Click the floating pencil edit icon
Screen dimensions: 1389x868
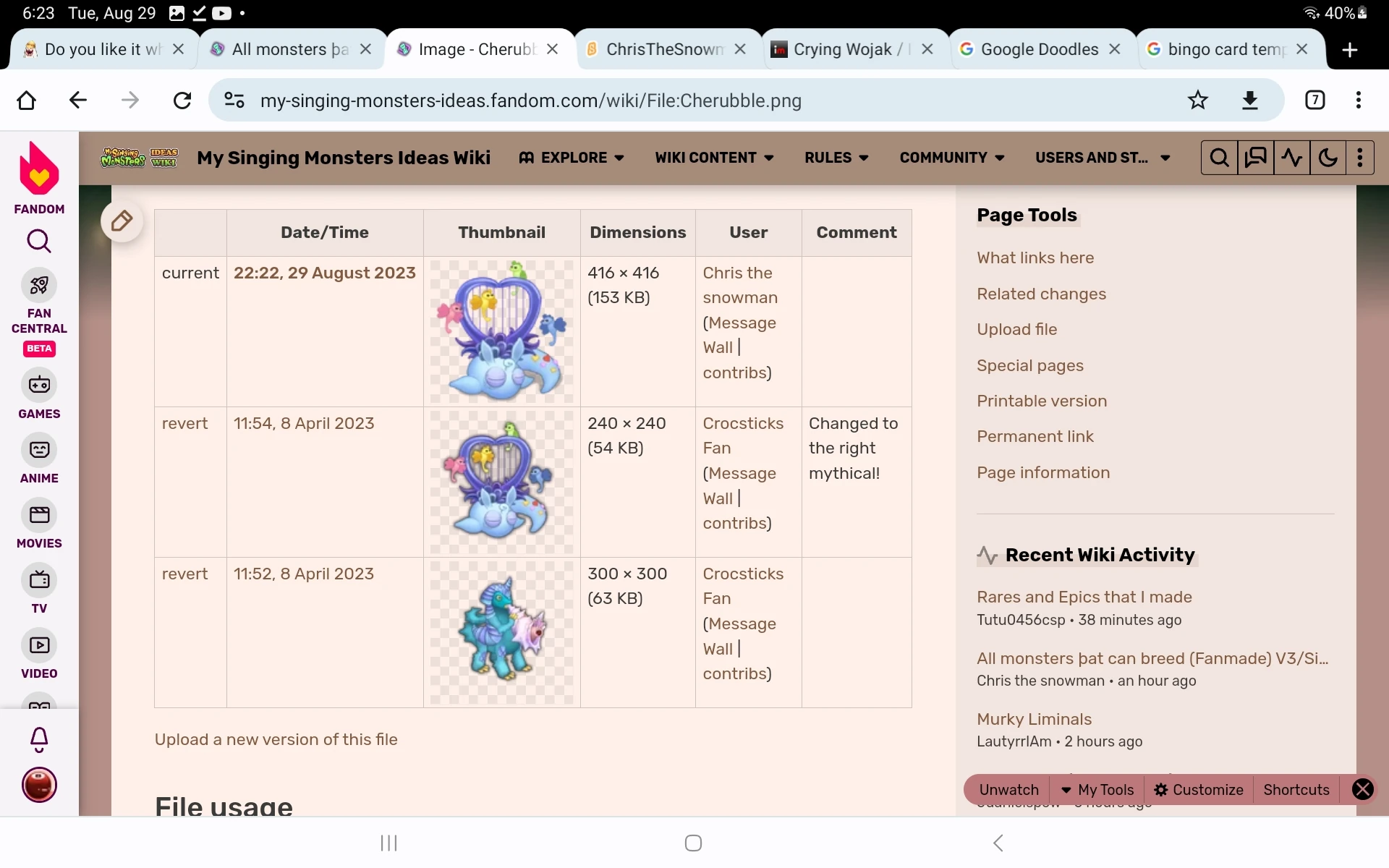coord(122,221)
